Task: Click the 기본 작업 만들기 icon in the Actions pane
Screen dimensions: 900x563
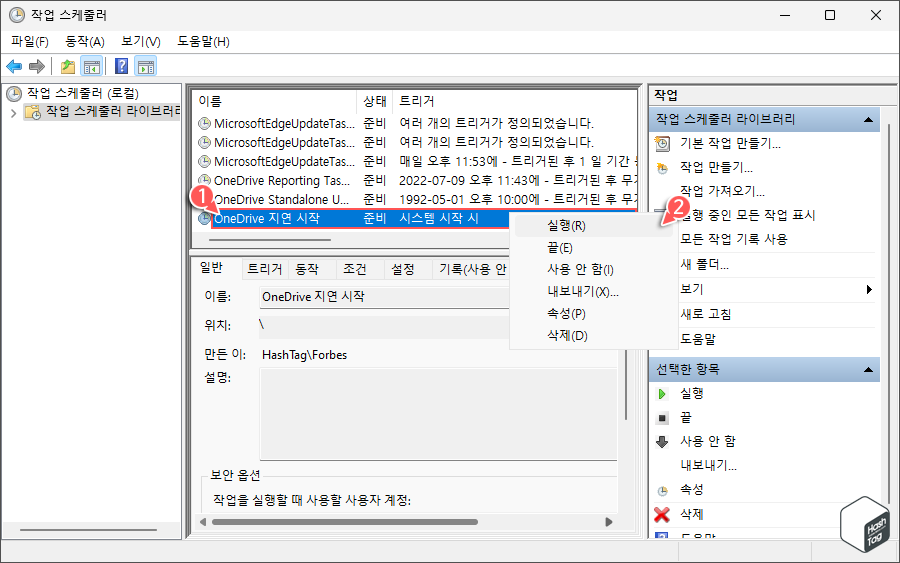Action: [662, 143]
